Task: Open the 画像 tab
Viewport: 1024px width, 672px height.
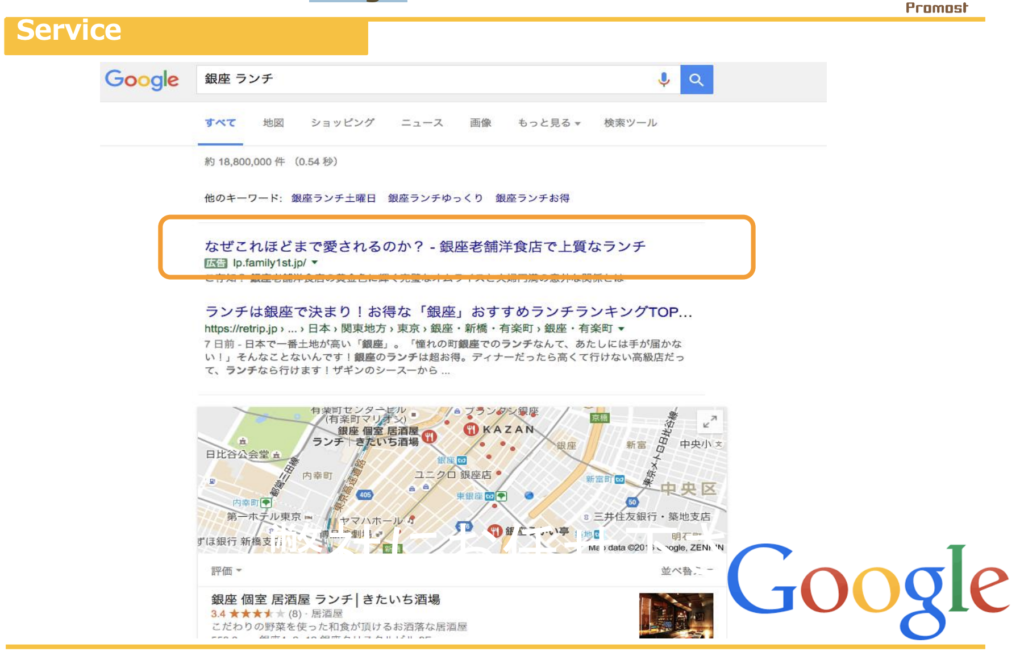Action: (480, 123)
